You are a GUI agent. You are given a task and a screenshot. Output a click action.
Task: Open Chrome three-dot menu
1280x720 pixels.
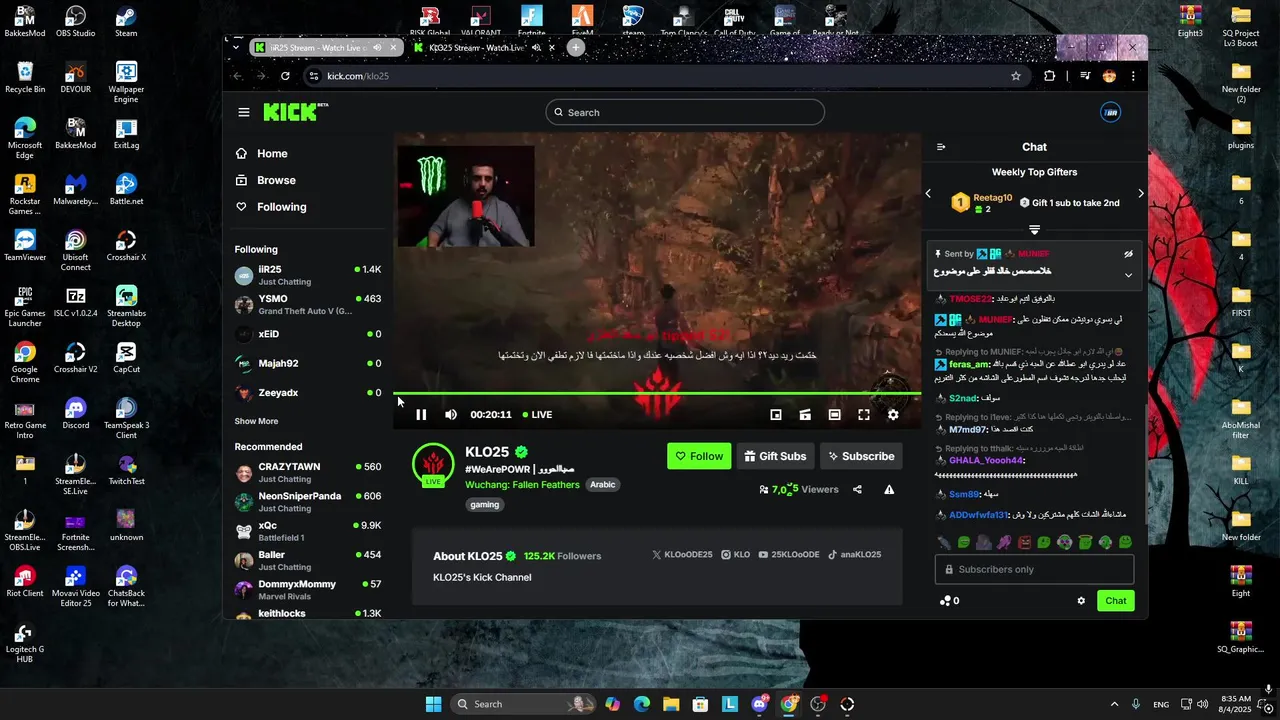pos(1133,76)
